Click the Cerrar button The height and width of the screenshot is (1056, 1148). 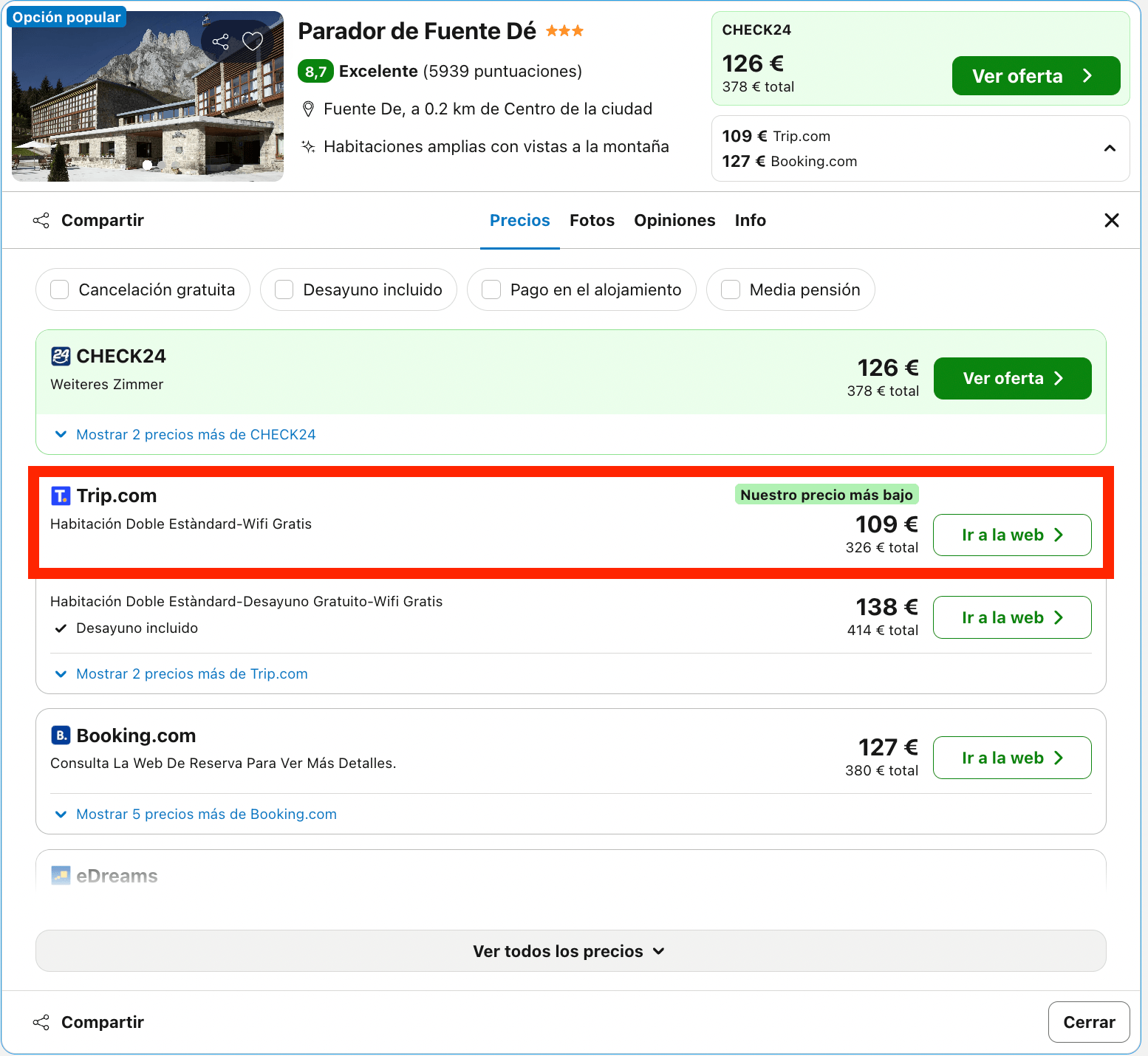coord(1089,1022)
